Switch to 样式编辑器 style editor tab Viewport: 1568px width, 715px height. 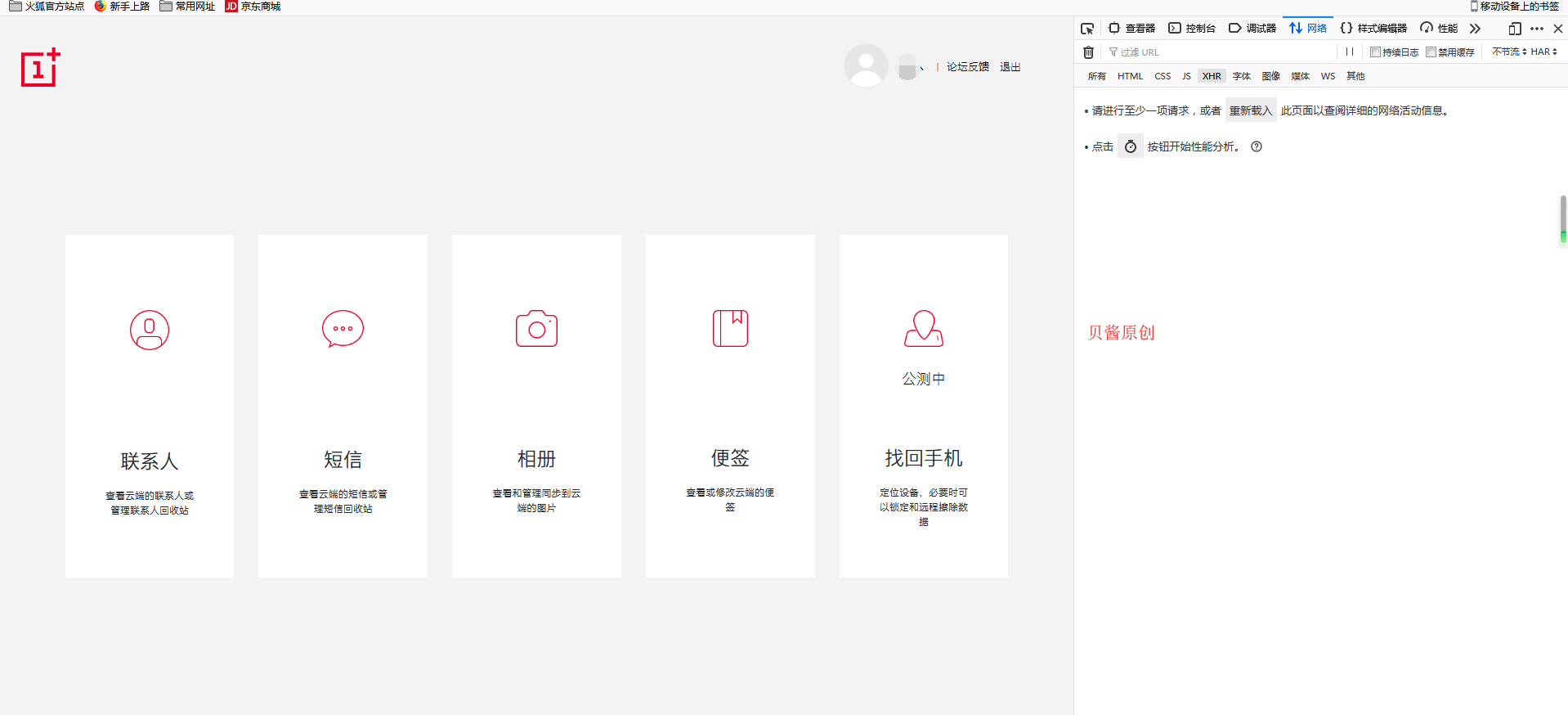(x=1373, y=29)
